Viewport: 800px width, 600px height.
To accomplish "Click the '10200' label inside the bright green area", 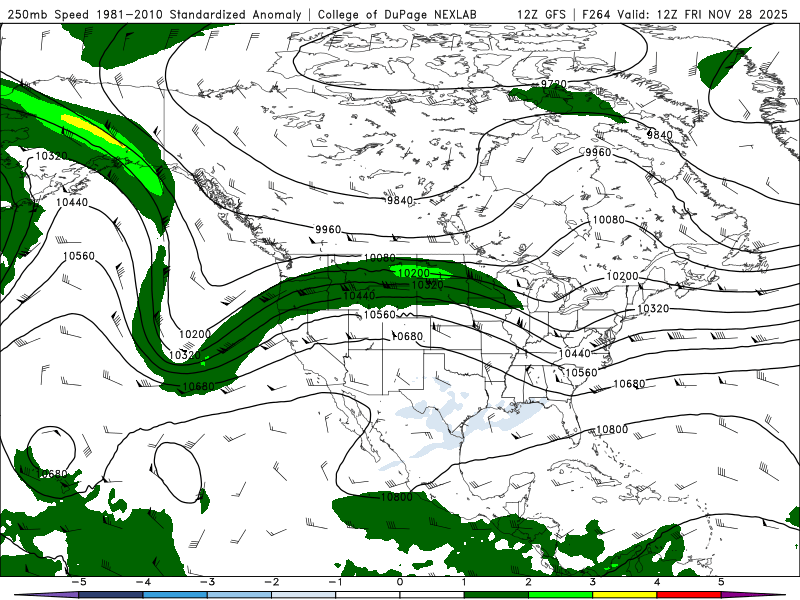I will coord(414,274).
